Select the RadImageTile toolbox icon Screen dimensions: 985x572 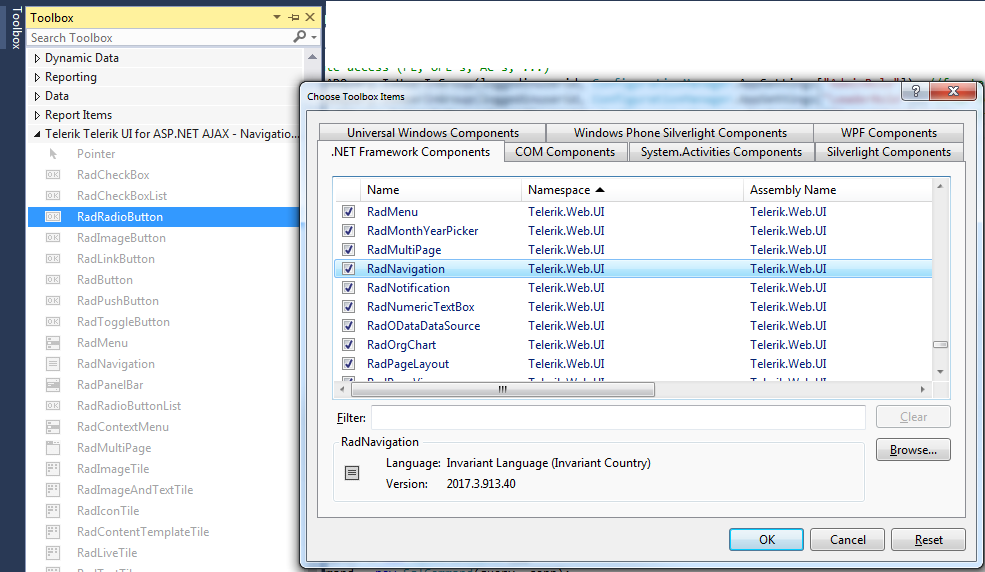coord(53,468)
